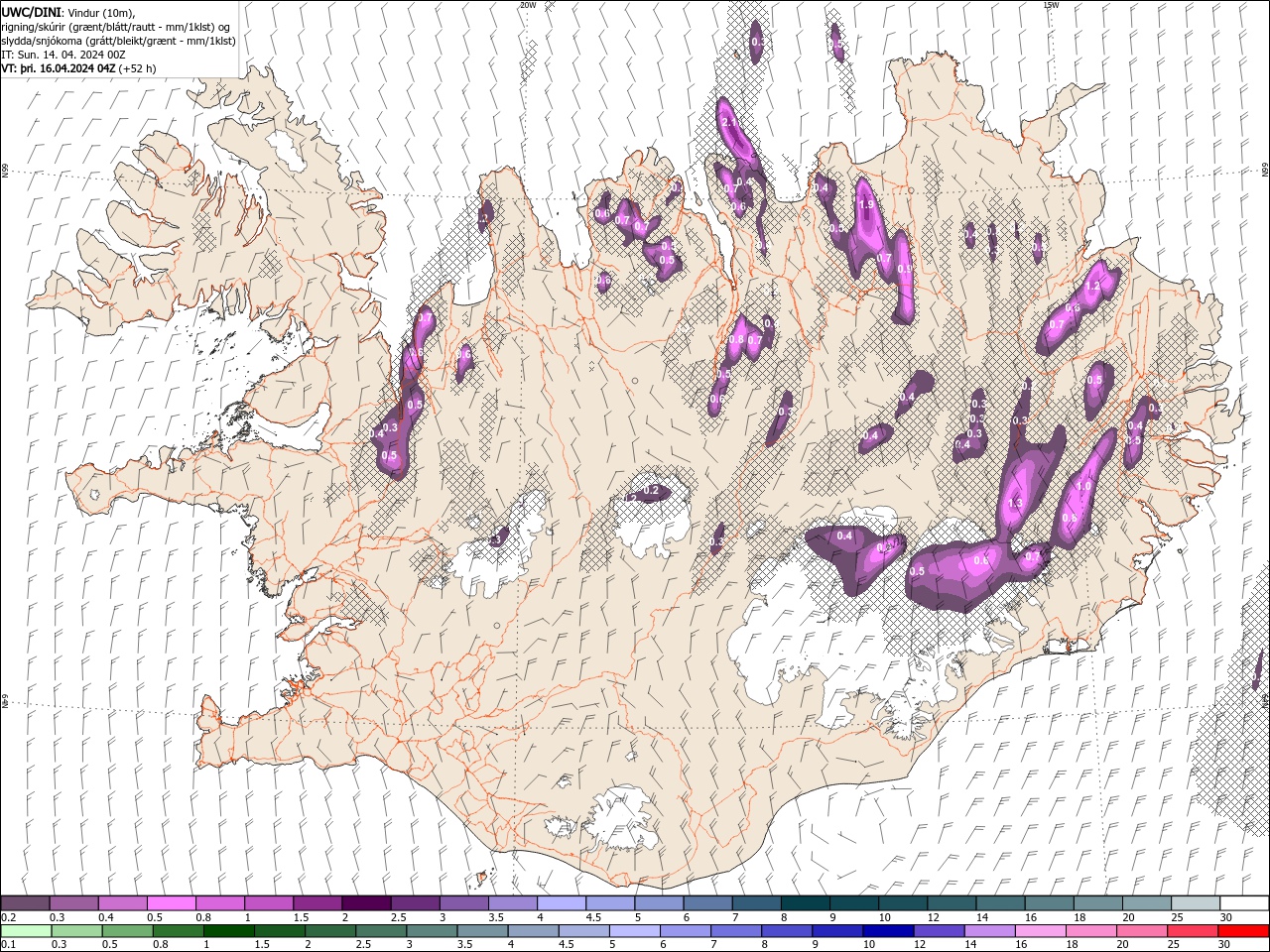Click the 20W longitude label at top edge
This screenshot has height=952, width=1270.
pyautogui.click(x=528, y=5)
